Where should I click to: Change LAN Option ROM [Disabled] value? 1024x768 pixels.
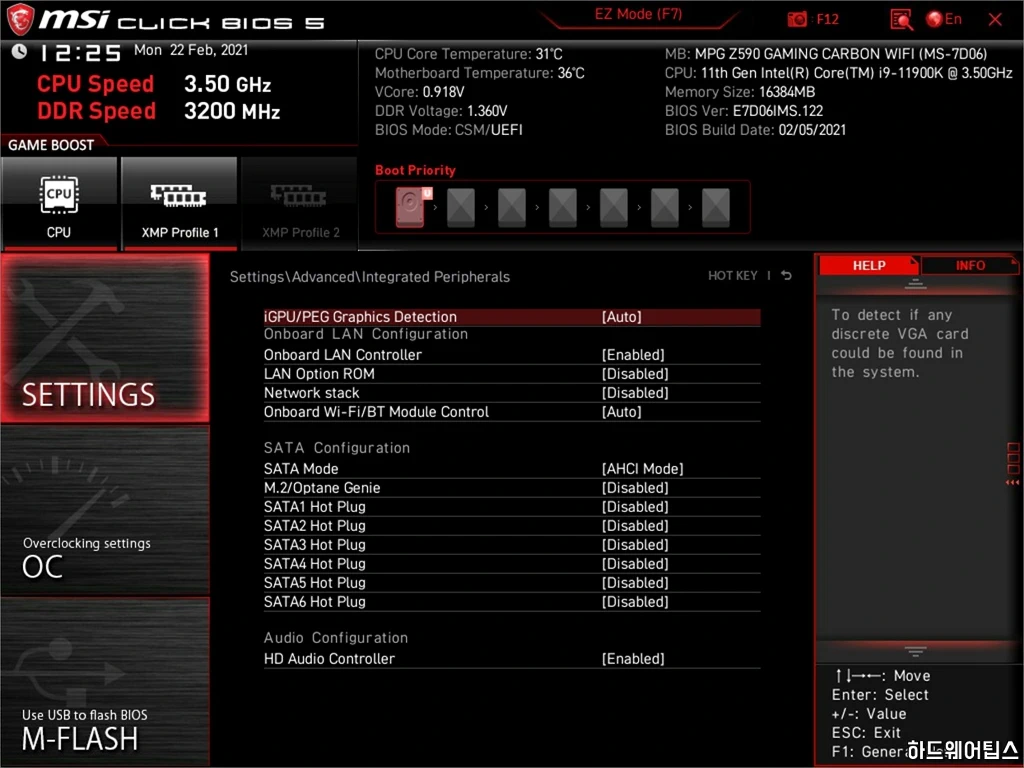tap(635, 374)
